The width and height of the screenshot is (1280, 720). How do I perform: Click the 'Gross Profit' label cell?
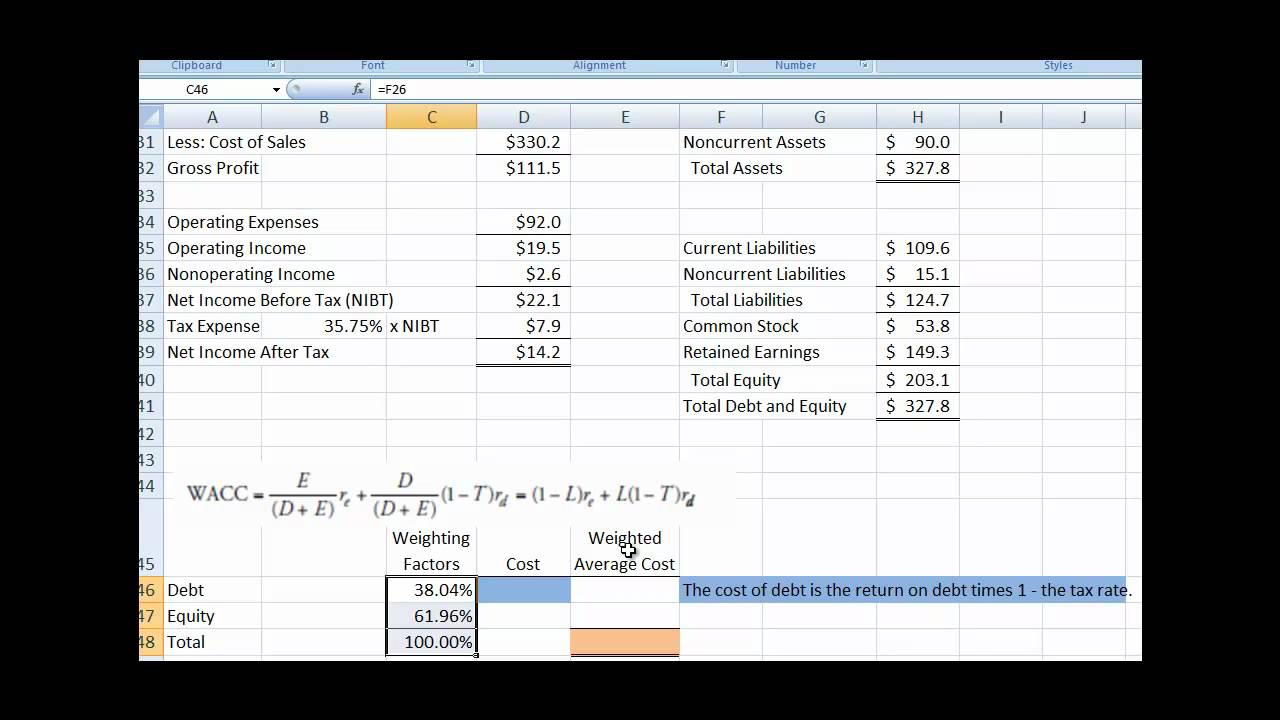(212, 168)
